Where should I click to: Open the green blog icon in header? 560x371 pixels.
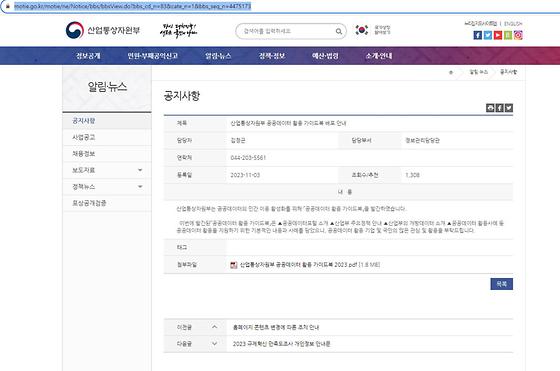(508, 35)
